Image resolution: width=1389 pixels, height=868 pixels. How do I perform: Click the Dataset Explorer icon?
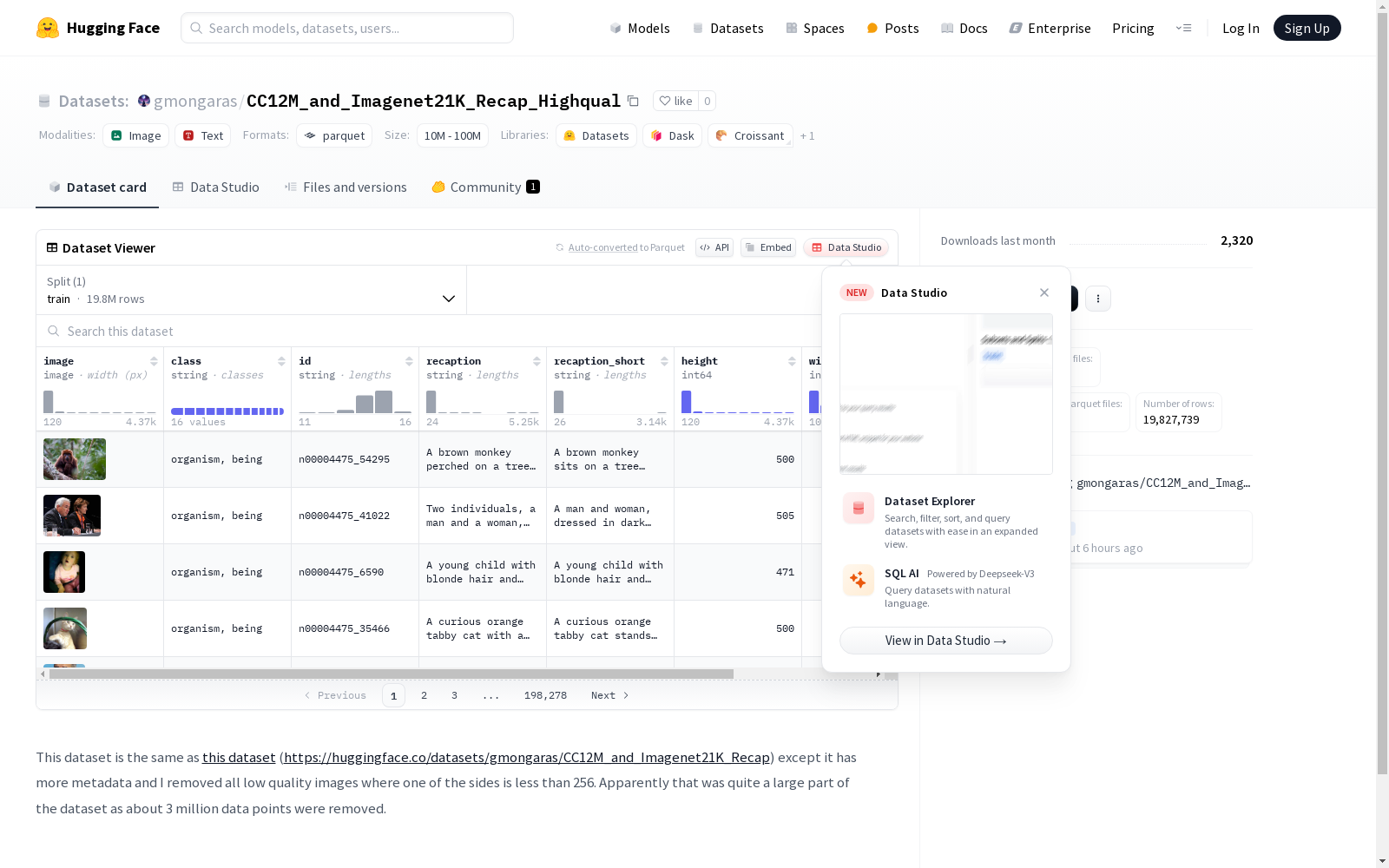click(x=859, y=509)
